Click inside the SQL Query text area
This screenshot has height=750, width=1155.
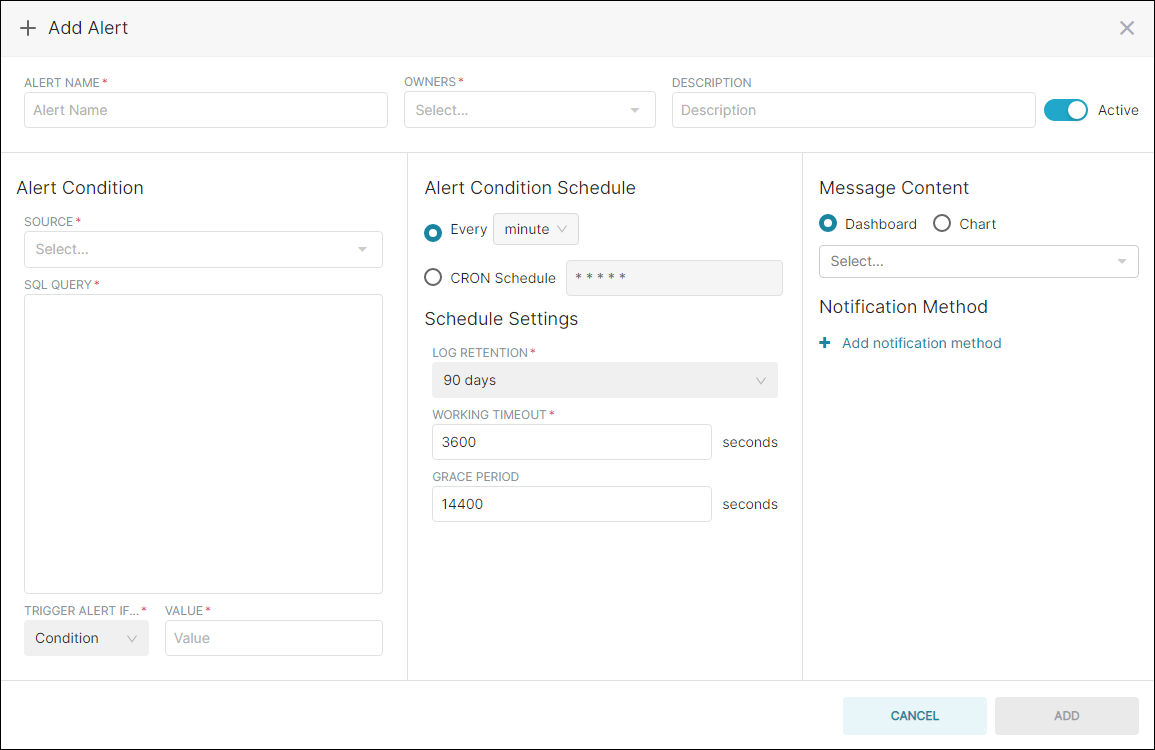click(203, 443)
